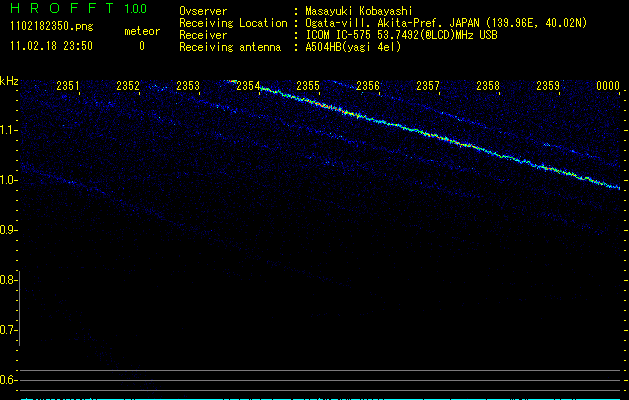Click the bright echo trace in the spectrogram

point(439,137)
